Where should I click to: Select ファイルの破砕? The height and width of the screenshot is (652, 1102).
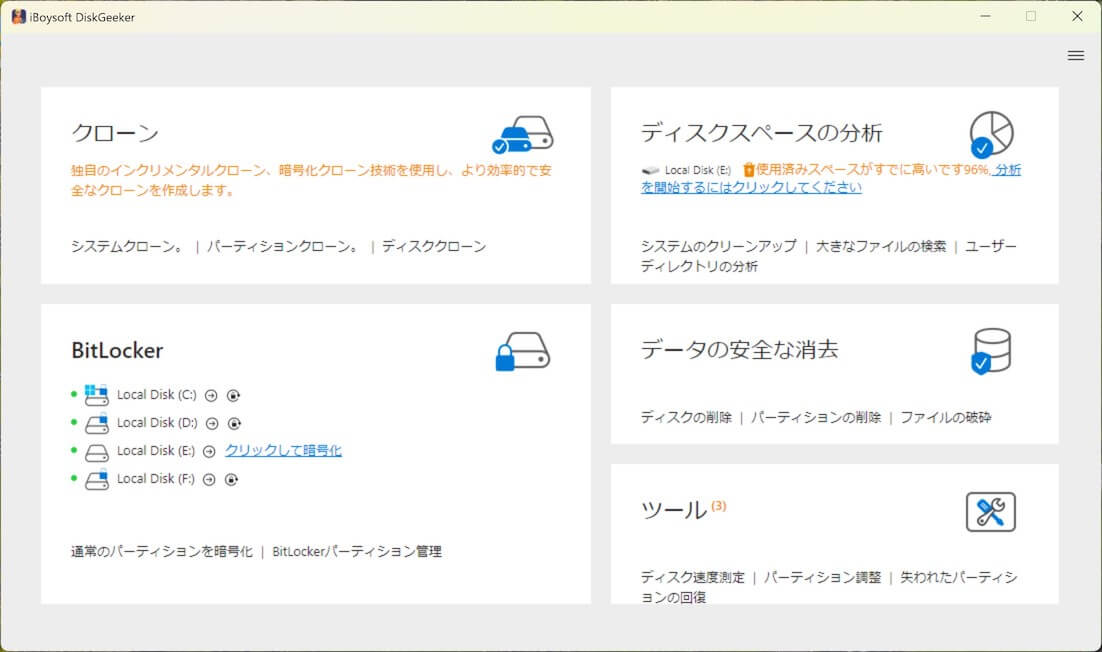(945, 417)
